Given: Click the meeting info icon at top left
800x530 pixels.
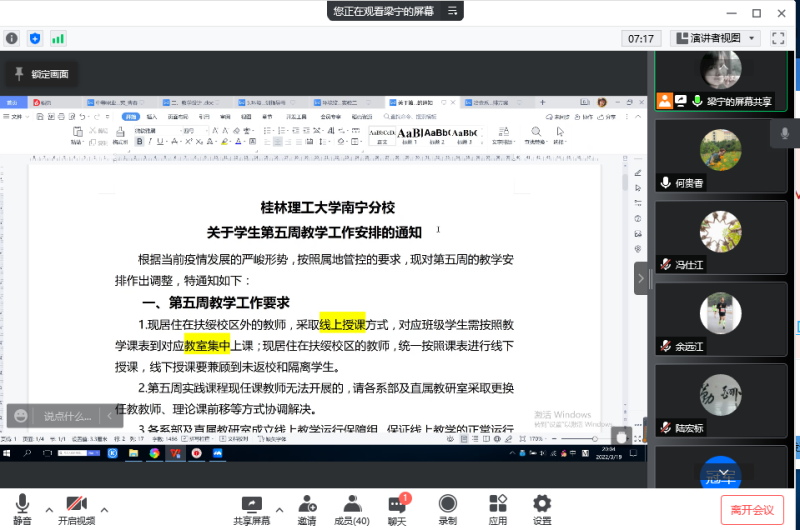Looking at the screenshot, I should [x=12, y=38].
